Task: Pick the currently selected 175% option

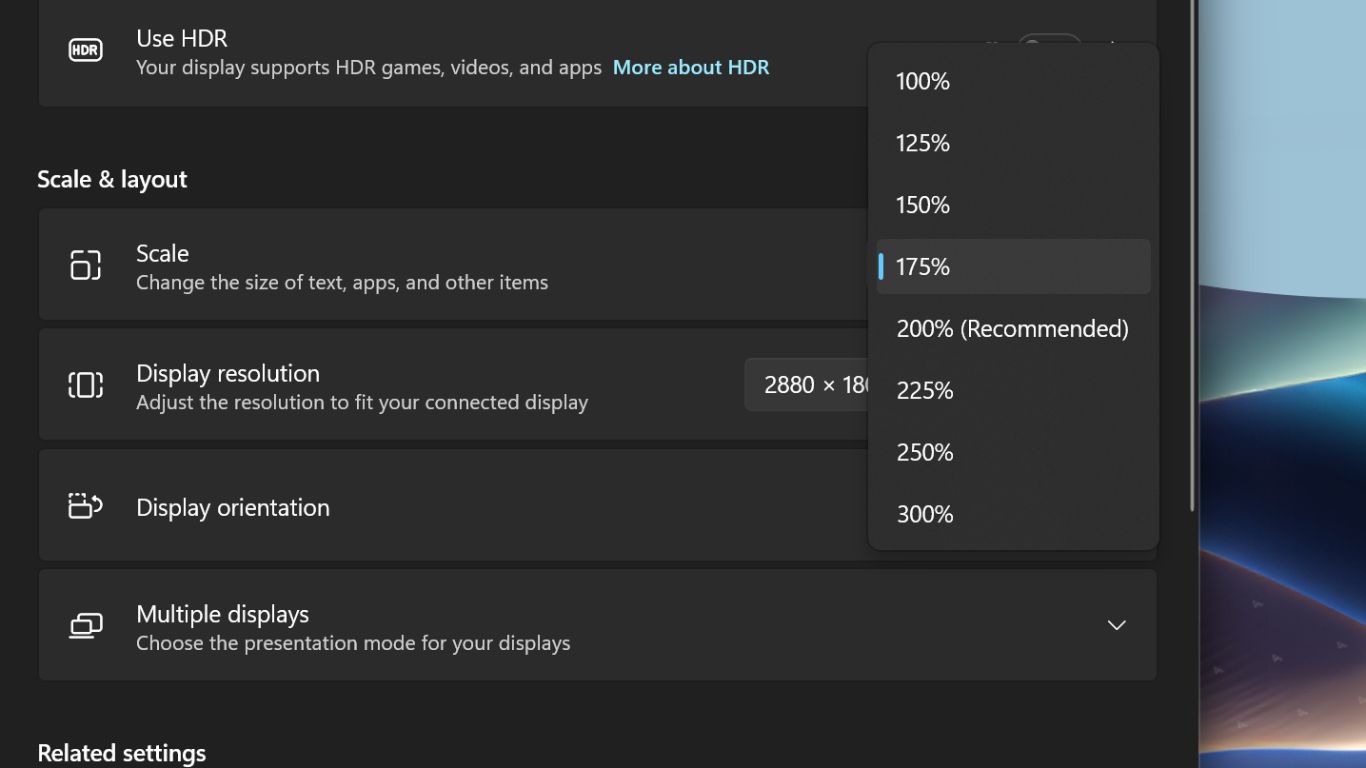Action: pos(922,267)
